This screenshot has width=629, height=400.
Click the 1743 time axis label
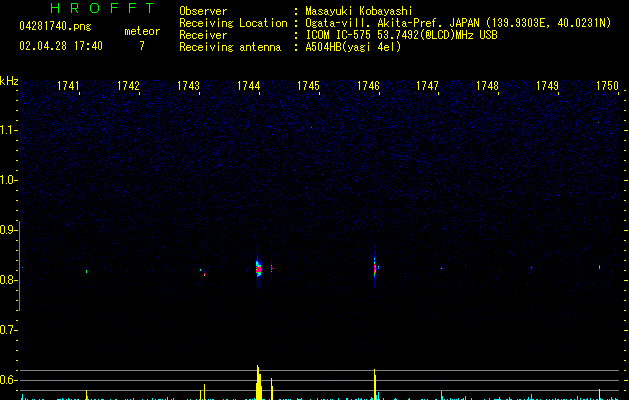[x=188, y=86]
